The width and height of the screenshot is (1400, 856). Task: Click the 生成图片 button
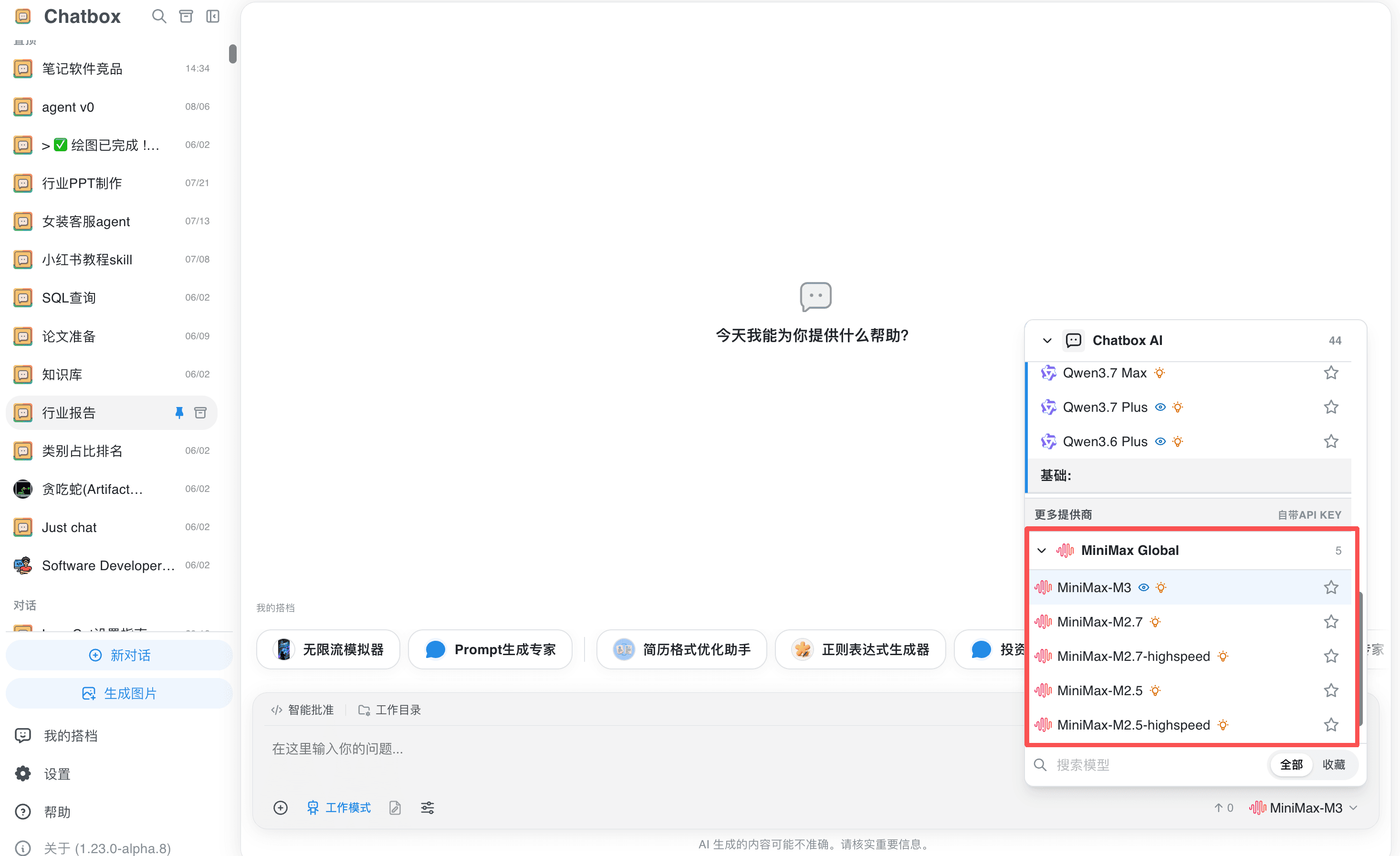click(119, 693)
